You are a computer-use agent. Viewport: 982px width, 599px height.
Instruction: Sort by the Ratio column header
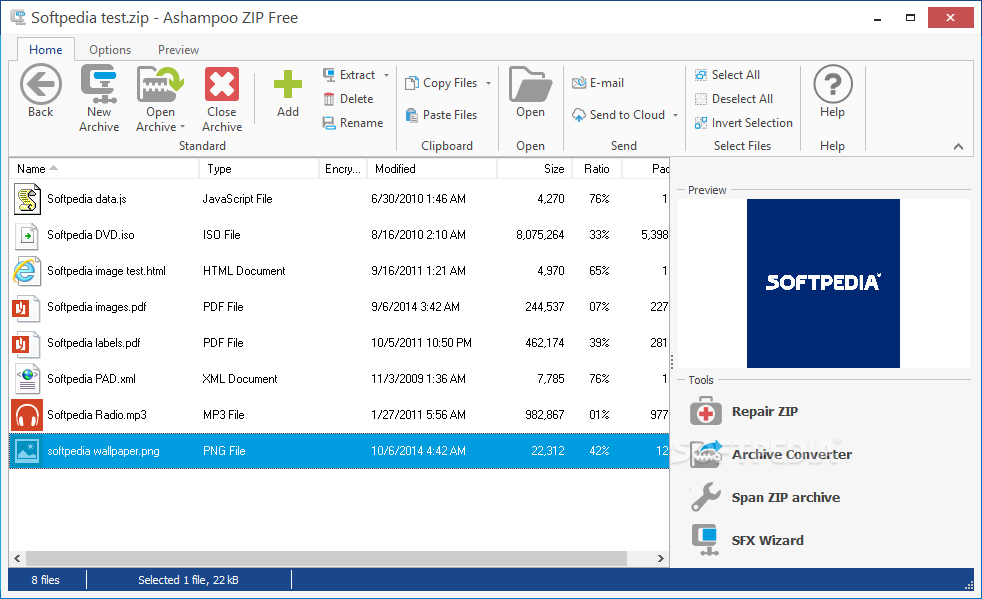[x=597, y=169]
